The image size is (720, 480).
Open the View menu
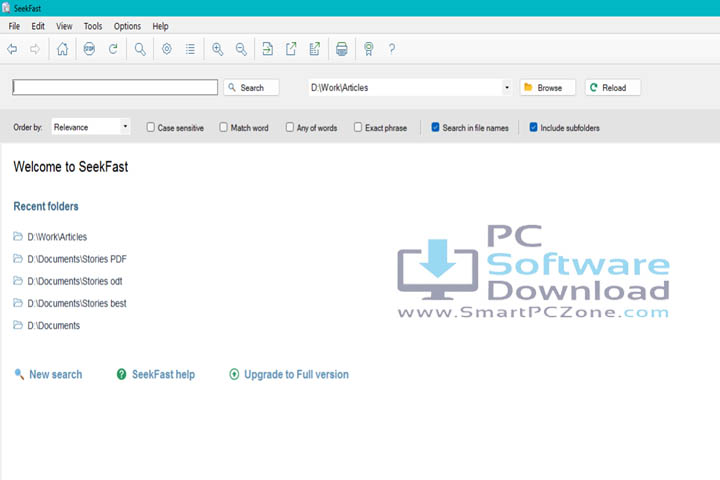(64, 26)
